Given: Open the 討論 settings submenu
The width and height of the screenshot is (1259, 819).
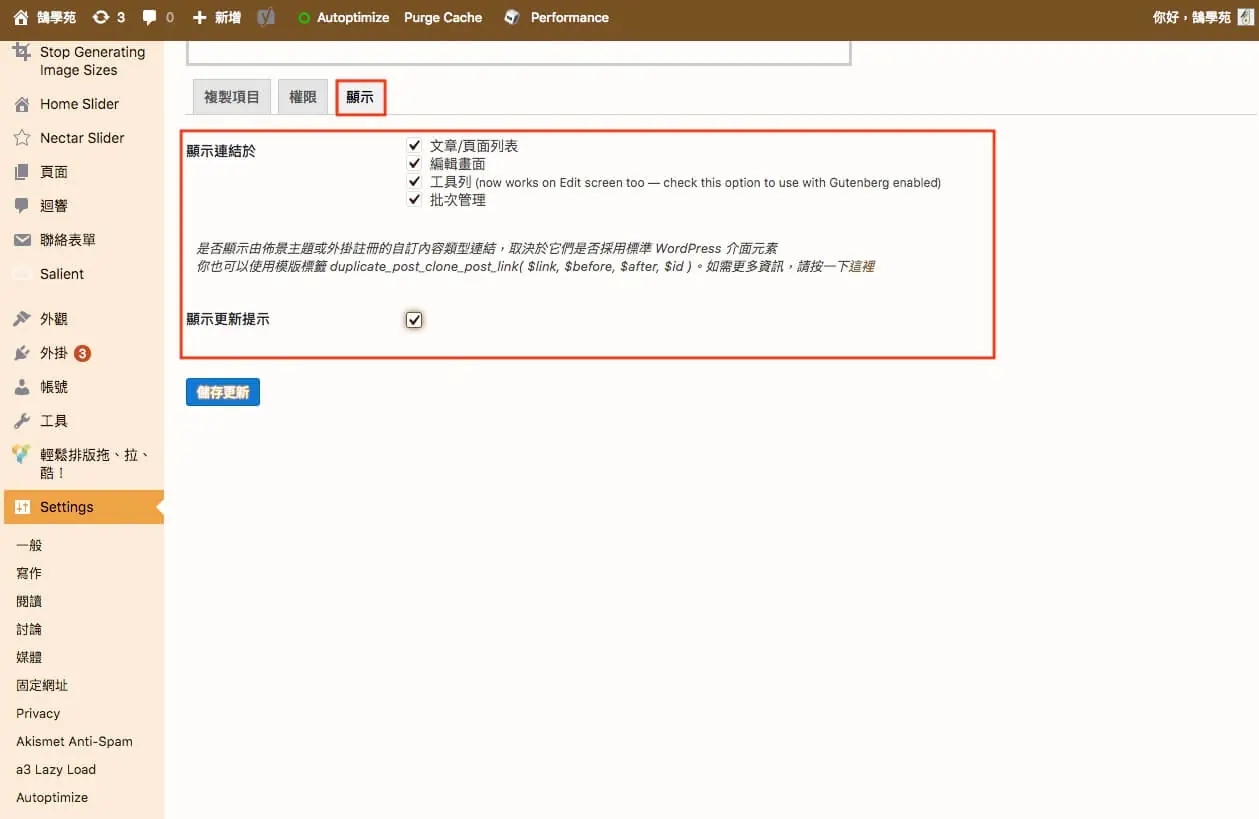Looking at the screenshot, I should pyautogui.click(x=29, y=629).
